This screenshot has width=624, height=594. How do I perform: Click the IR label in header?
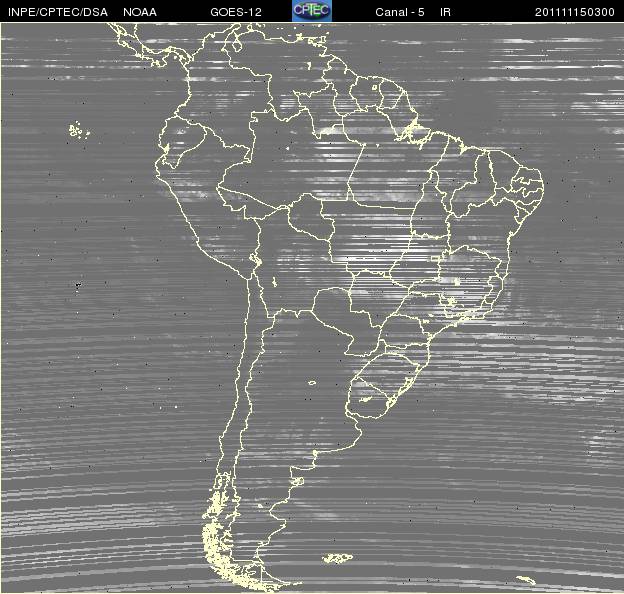pos(445,12)
